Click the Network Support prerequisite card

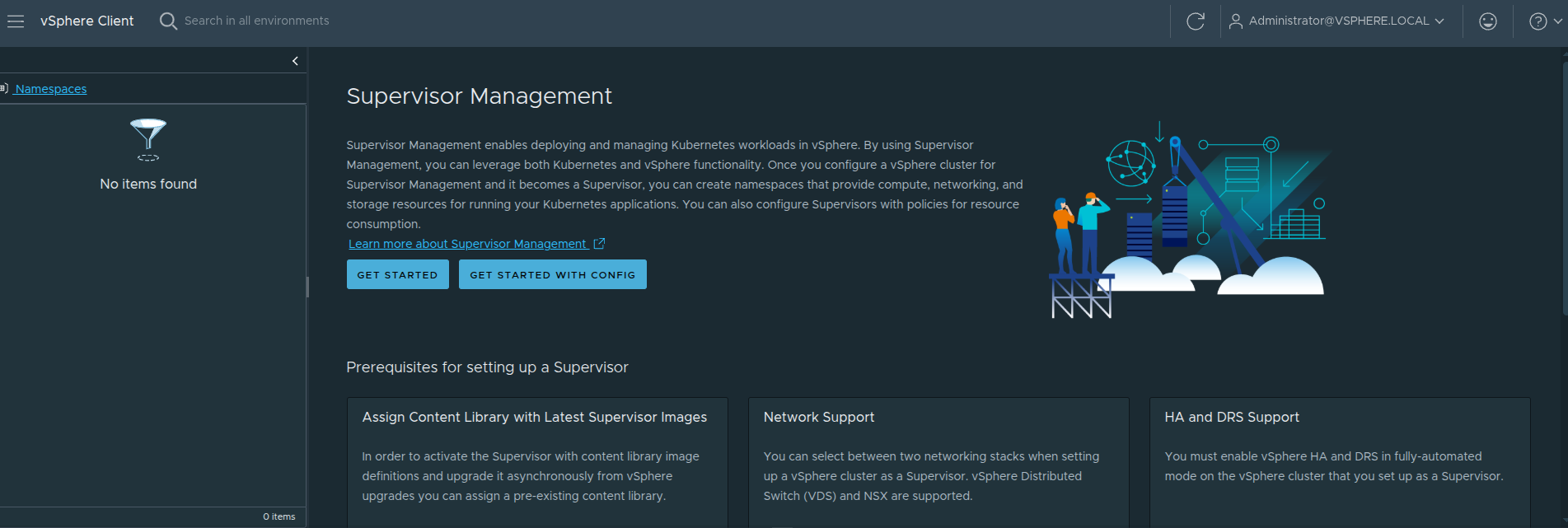pyautogui.click(x=938, y=461)
